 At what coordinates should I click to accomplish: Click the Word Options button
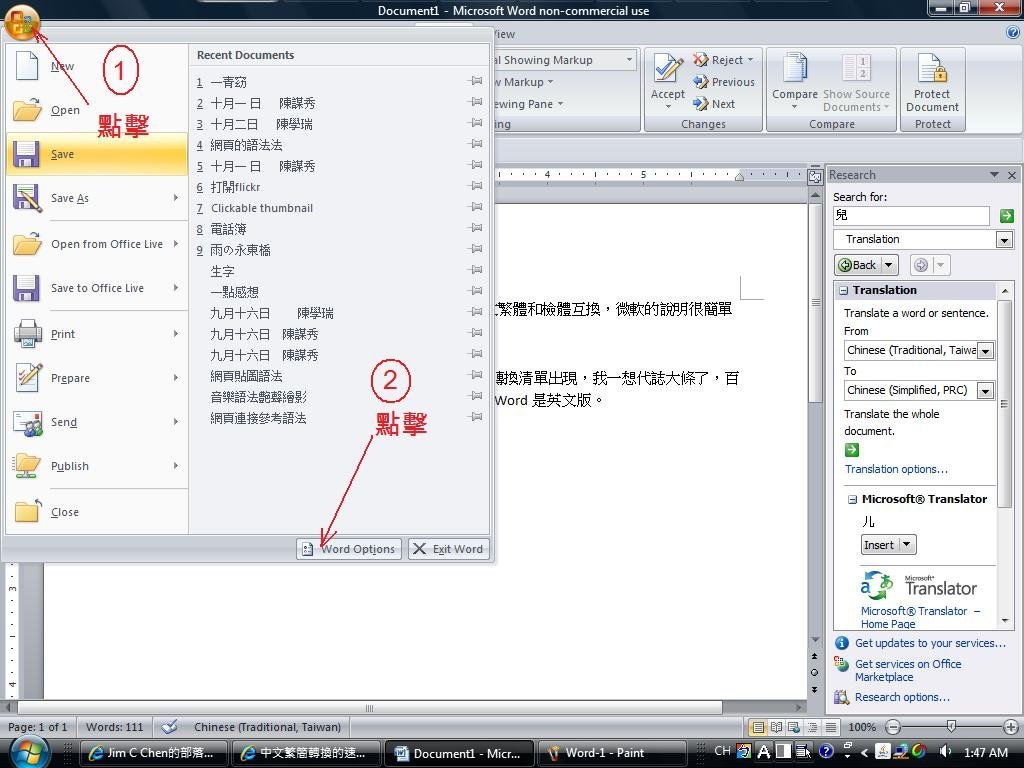coord(349,549)
